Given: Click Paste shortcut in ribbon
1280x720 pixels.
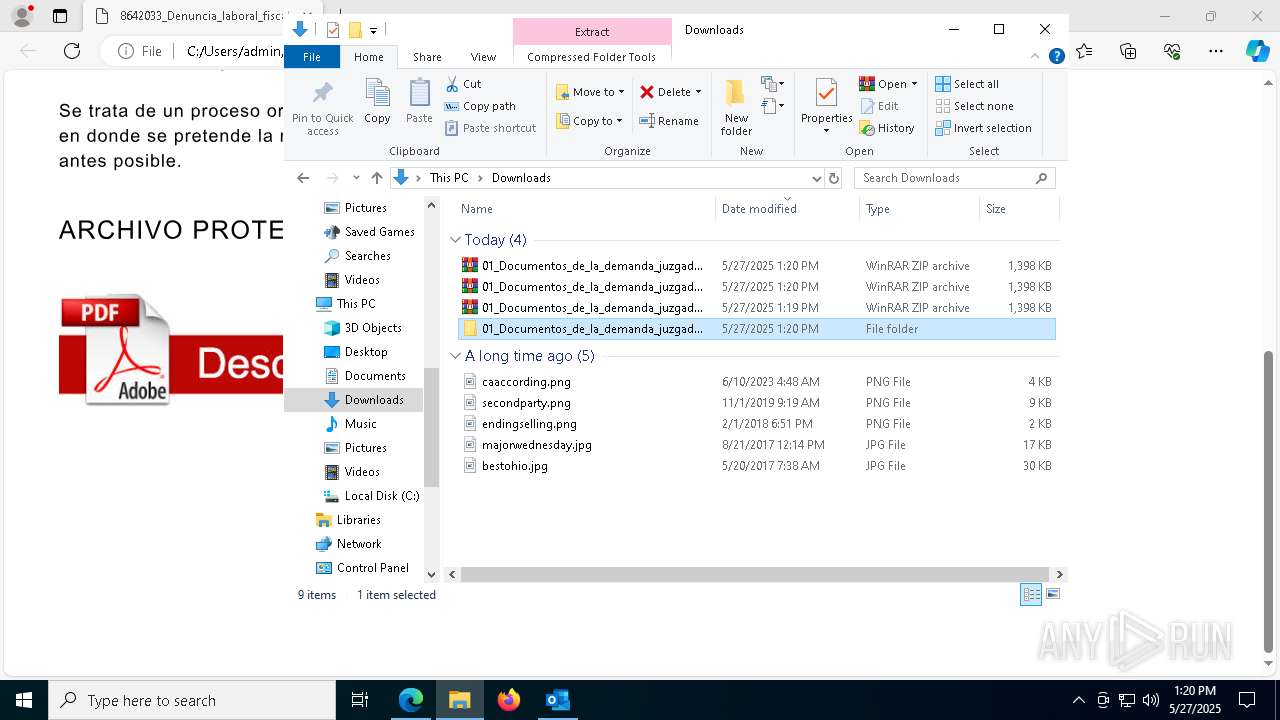Looking at the screenshot, I should pos(490,128).
